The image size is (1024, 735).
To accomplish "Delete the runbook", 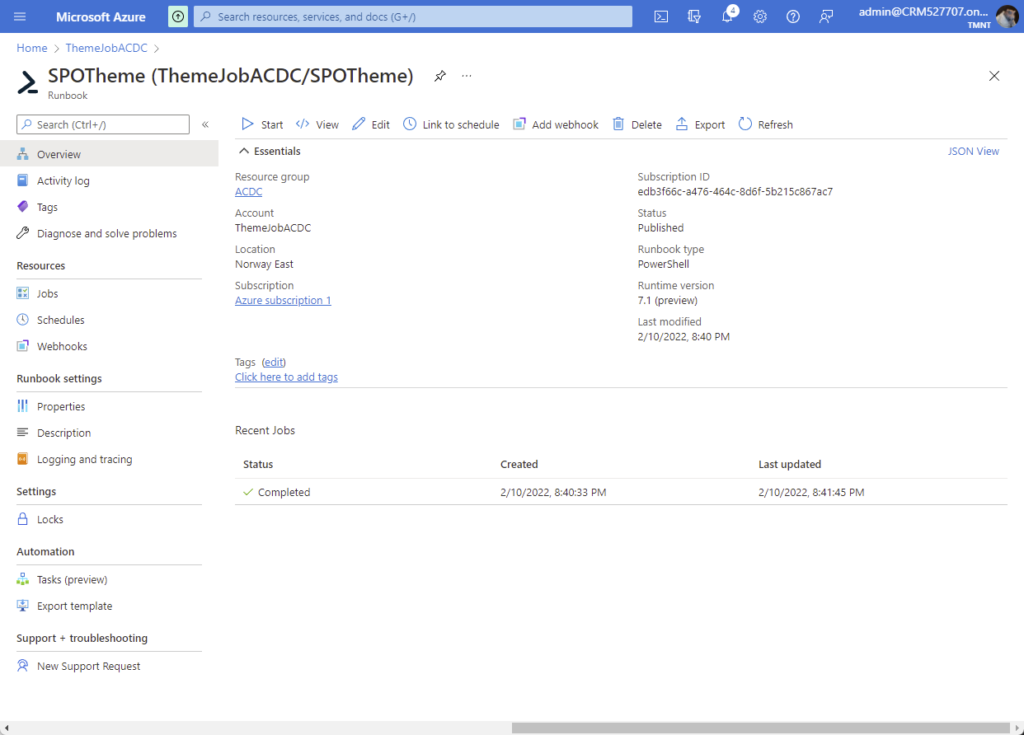I will (x=637, y=124).
